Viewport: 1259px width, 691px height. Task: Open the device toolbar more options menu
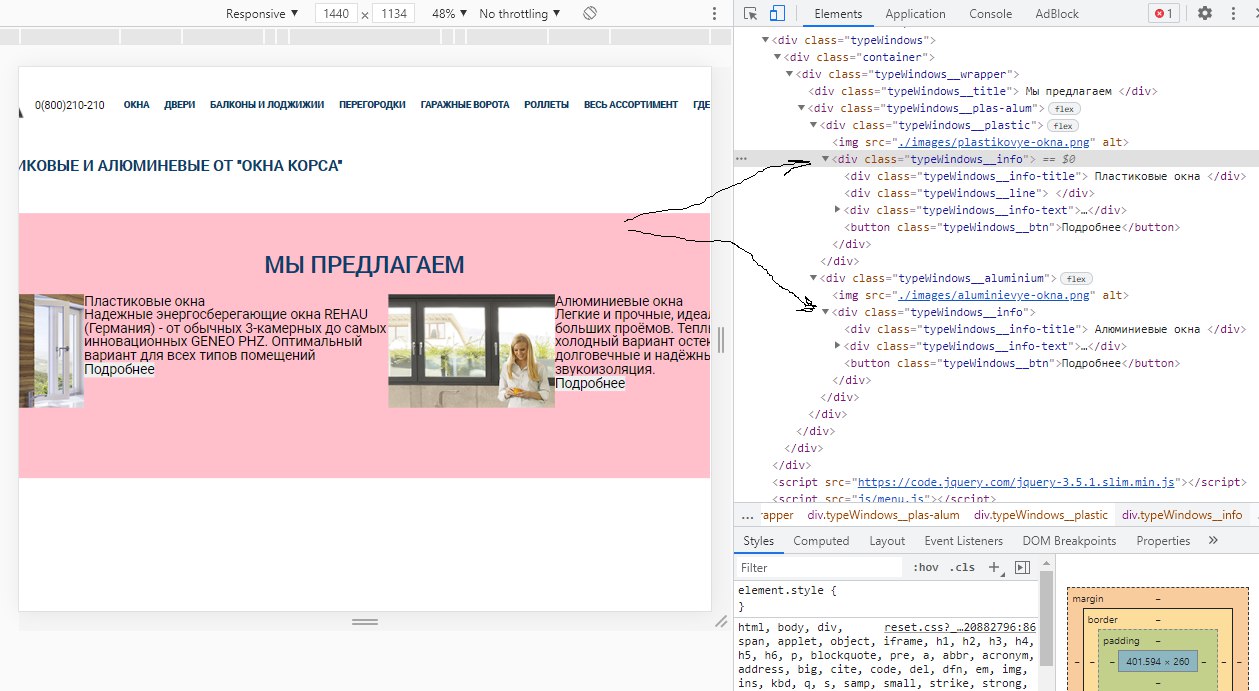(x=714, y=13)
